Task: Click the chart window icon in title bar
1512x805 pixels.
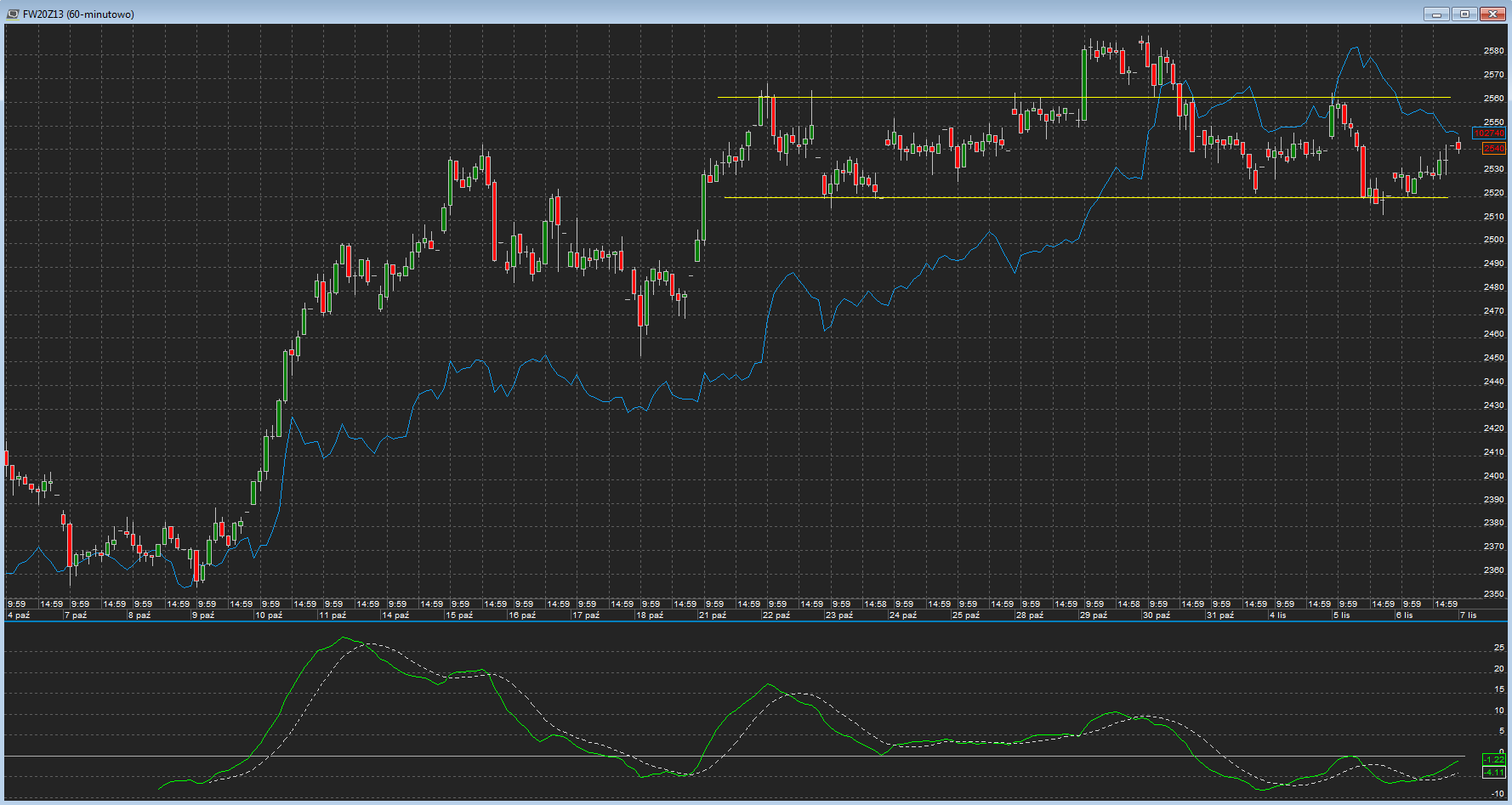Action: pos(12,14)
